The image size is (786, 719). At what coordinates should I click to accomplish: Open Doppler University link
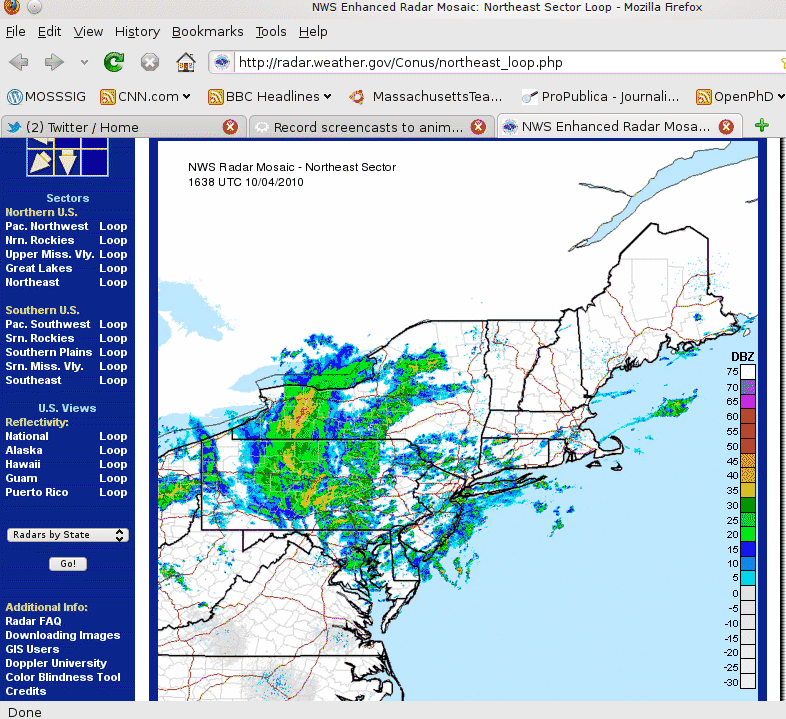point(56,664)
